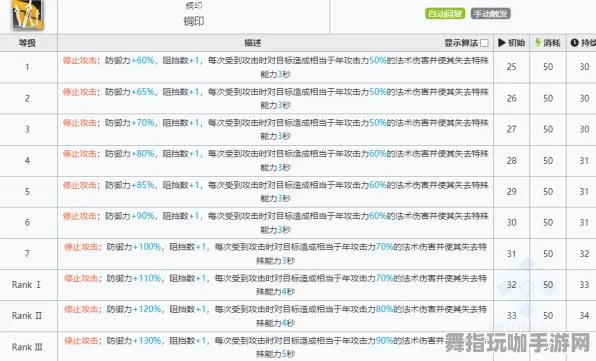Viewport: 596px width, 361px height.
Task: Click initial SP value 25
Action: [512, 67]
